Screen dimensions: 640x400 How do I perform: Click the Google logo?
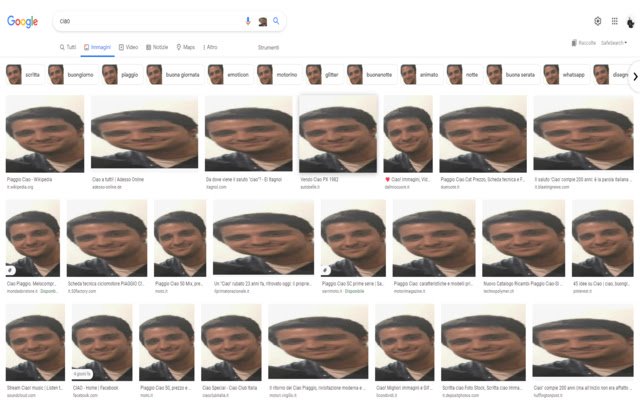click(22, 22)
